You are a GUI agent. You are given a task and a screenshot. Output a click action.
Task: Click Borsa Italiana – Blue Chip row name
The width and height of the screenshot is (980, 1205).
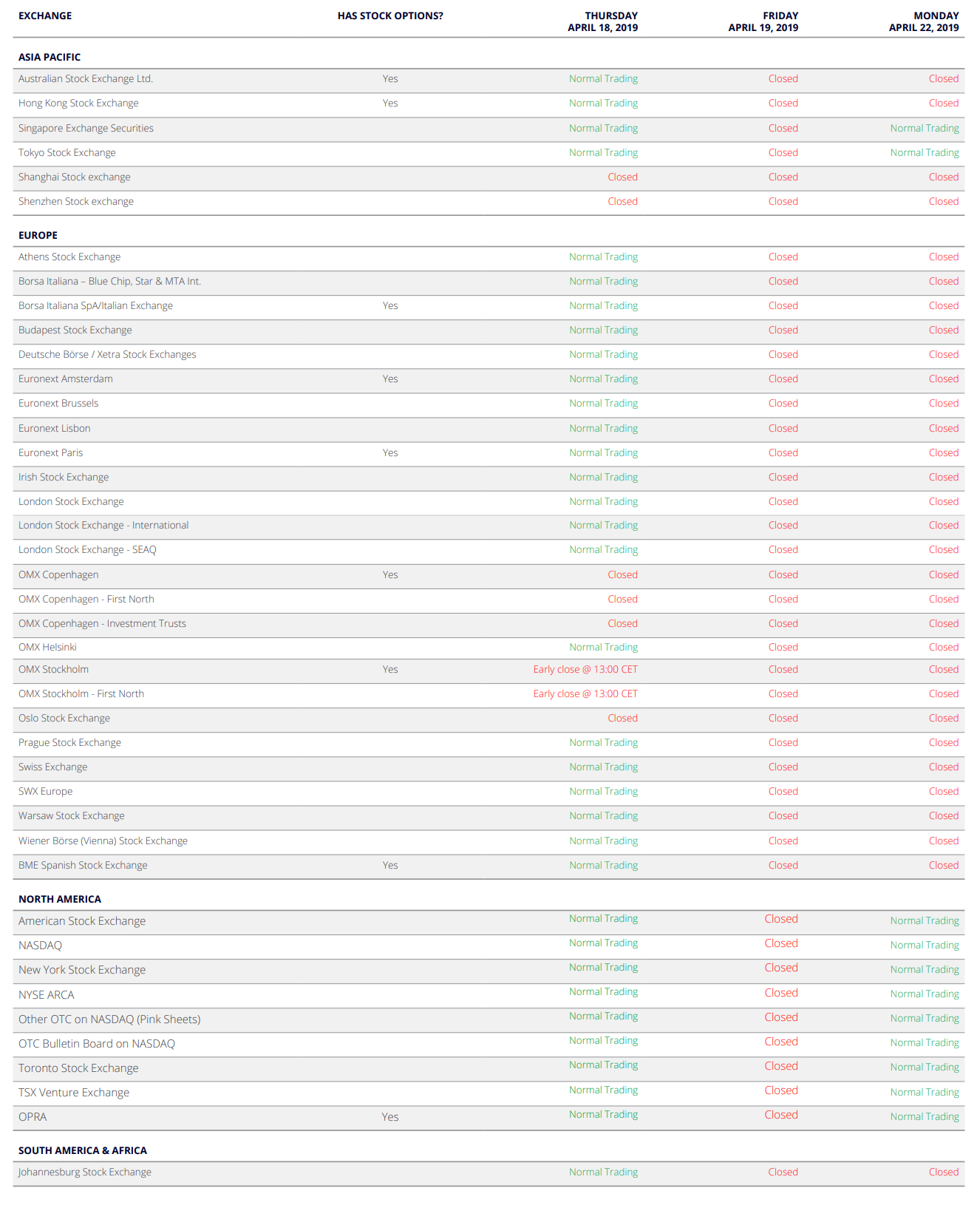point(109,281)
